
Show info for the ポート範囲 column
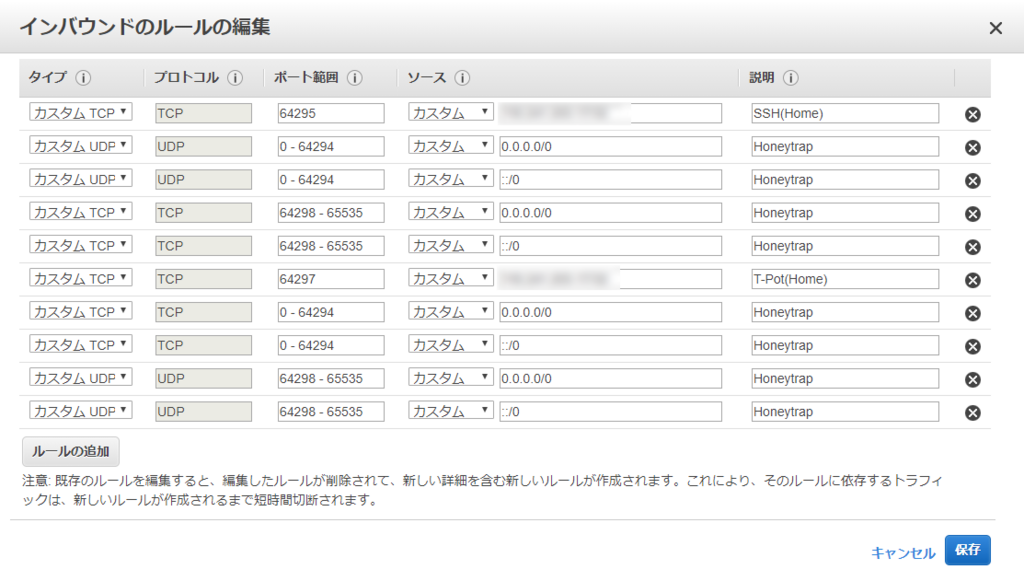(x=355, y=78)
